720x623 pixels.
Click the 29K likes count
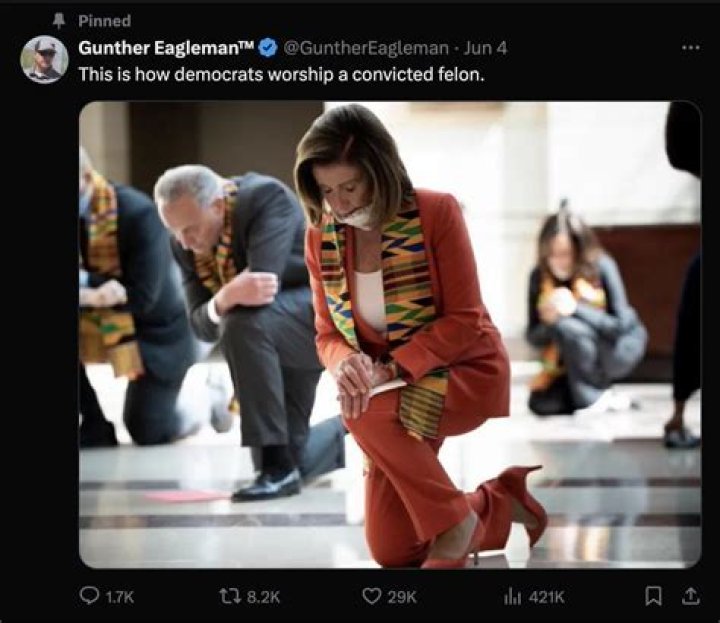(x=401, y=596)
